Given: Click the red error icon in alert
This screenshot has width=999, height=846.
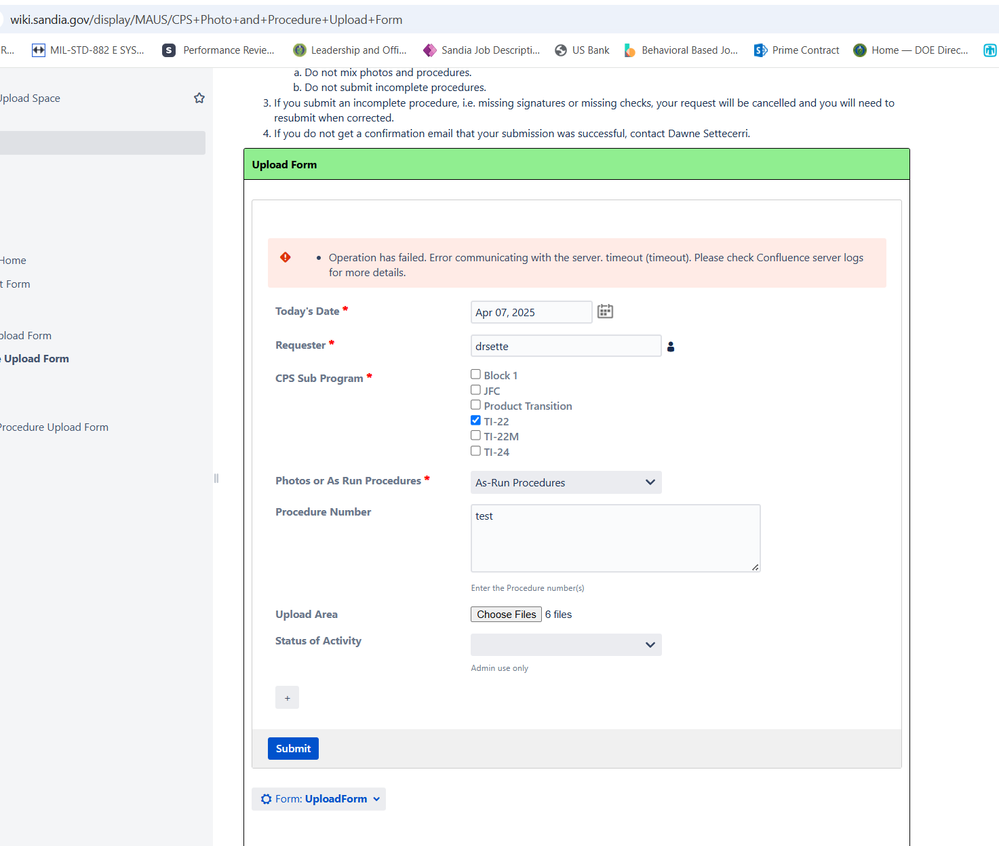Looking at the screenshot, I should [285, 257].
